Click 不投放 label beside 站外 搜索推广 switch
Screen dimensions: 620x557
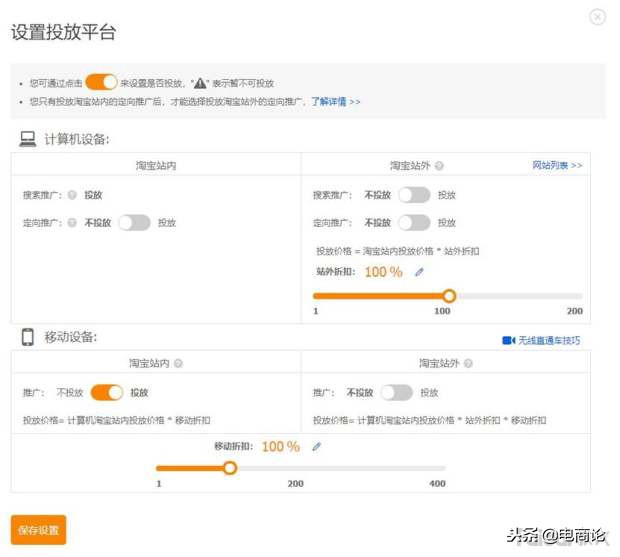point(378,195)
